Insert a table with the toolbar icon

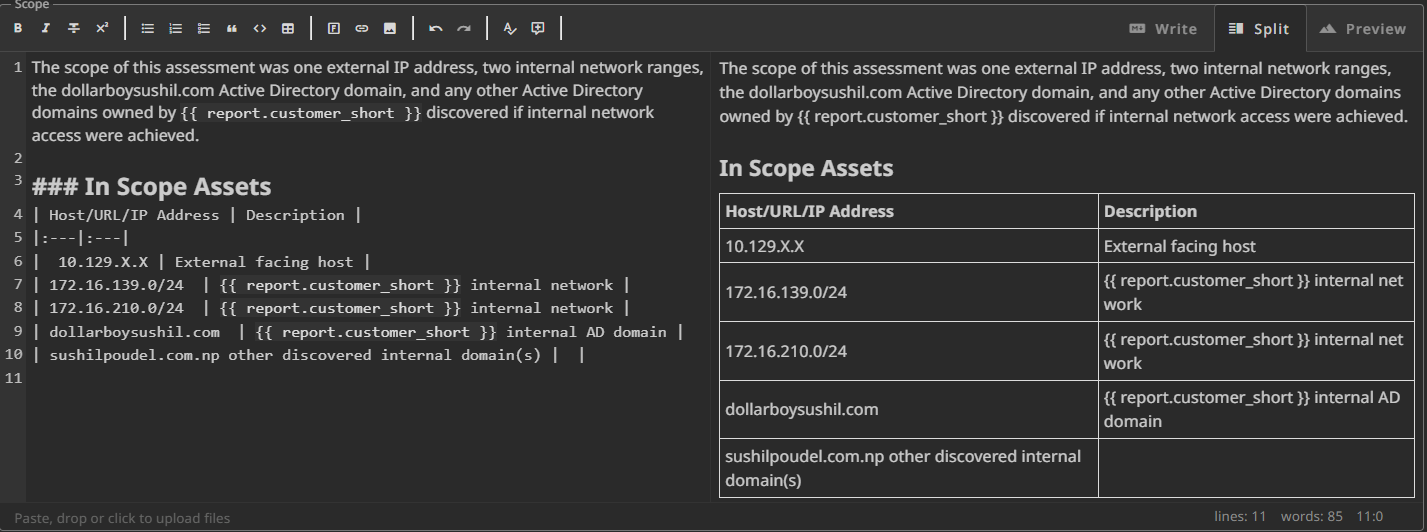click(x=288, y=29)
